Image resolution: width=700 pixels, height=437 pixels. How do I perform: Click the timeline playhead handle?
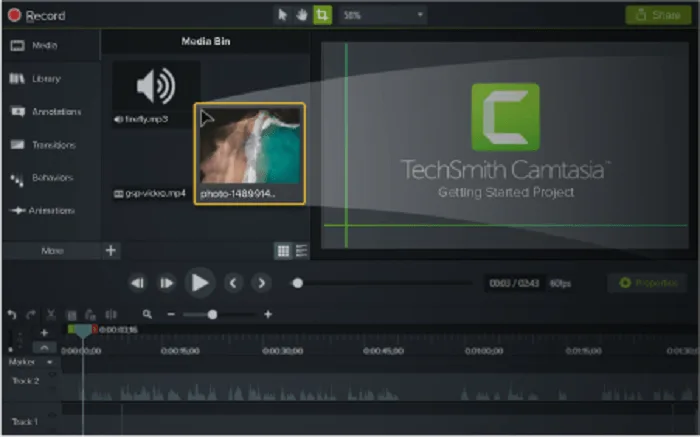pos(83,331)
